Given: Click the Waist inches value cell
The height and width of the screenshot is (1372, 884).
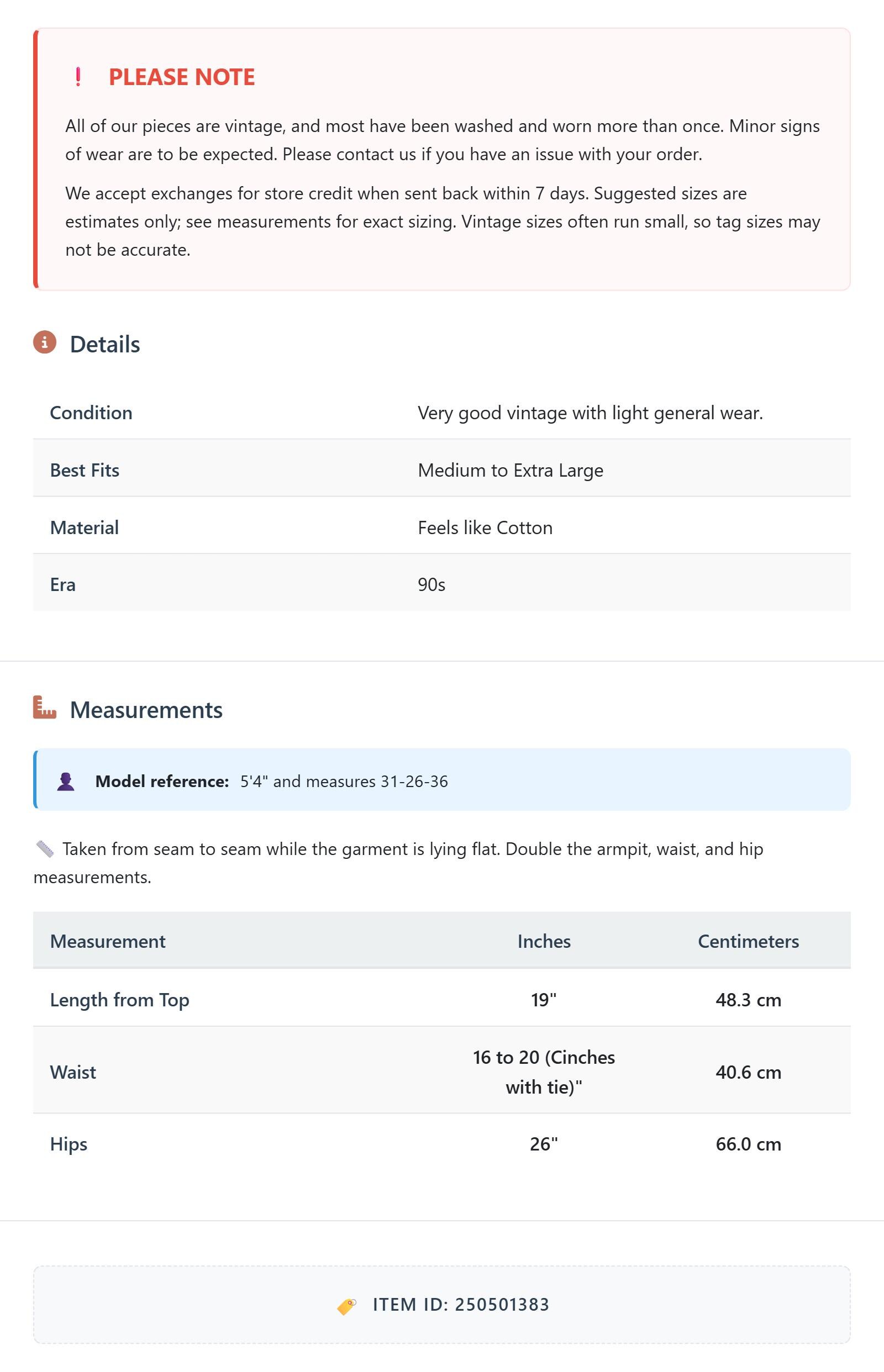Looking at the screenshot, I should (x=544, y=1072).
